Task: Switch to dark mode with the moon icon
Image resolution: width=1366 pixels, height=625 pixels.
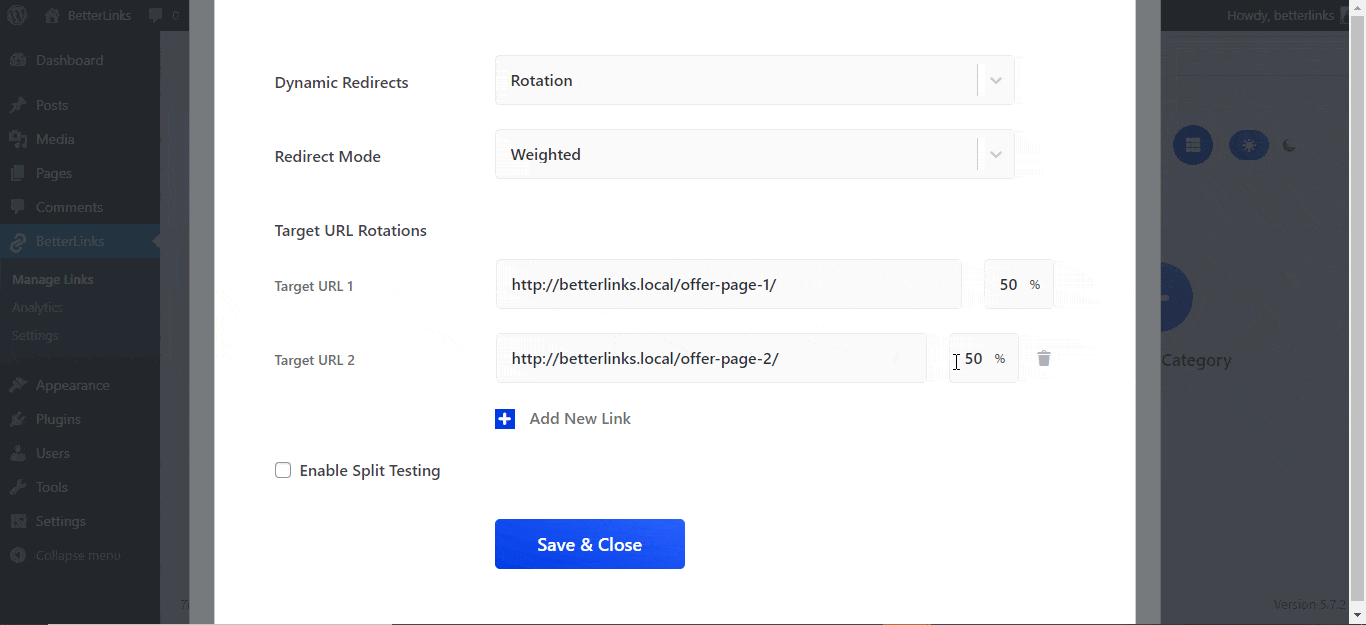Action: pos(1288,145)
